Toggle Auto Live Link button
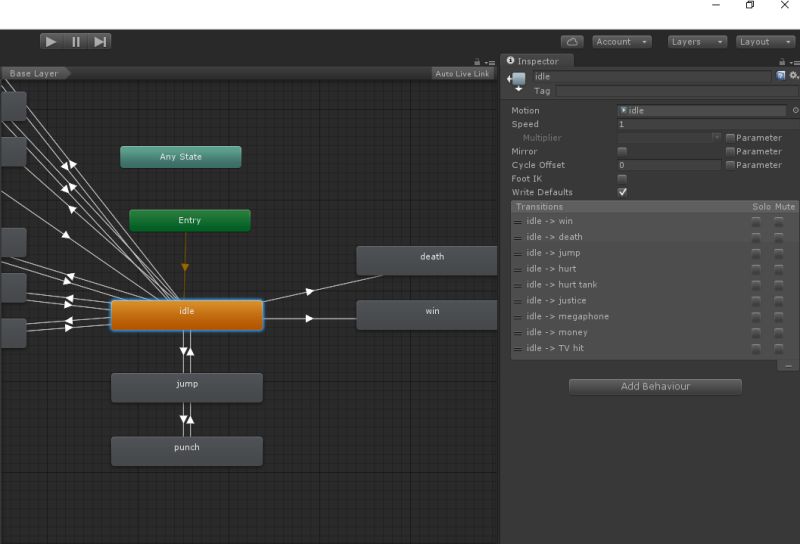This screenshot has height=544, width=800. pos(462,73)
